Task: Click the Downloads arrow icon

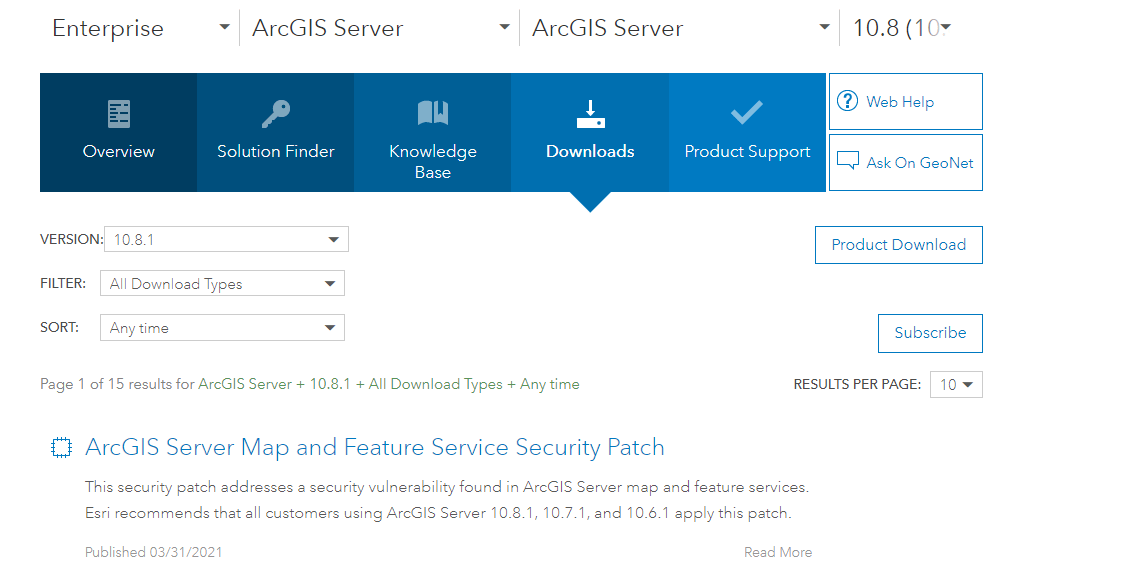Action: point(590,114)
